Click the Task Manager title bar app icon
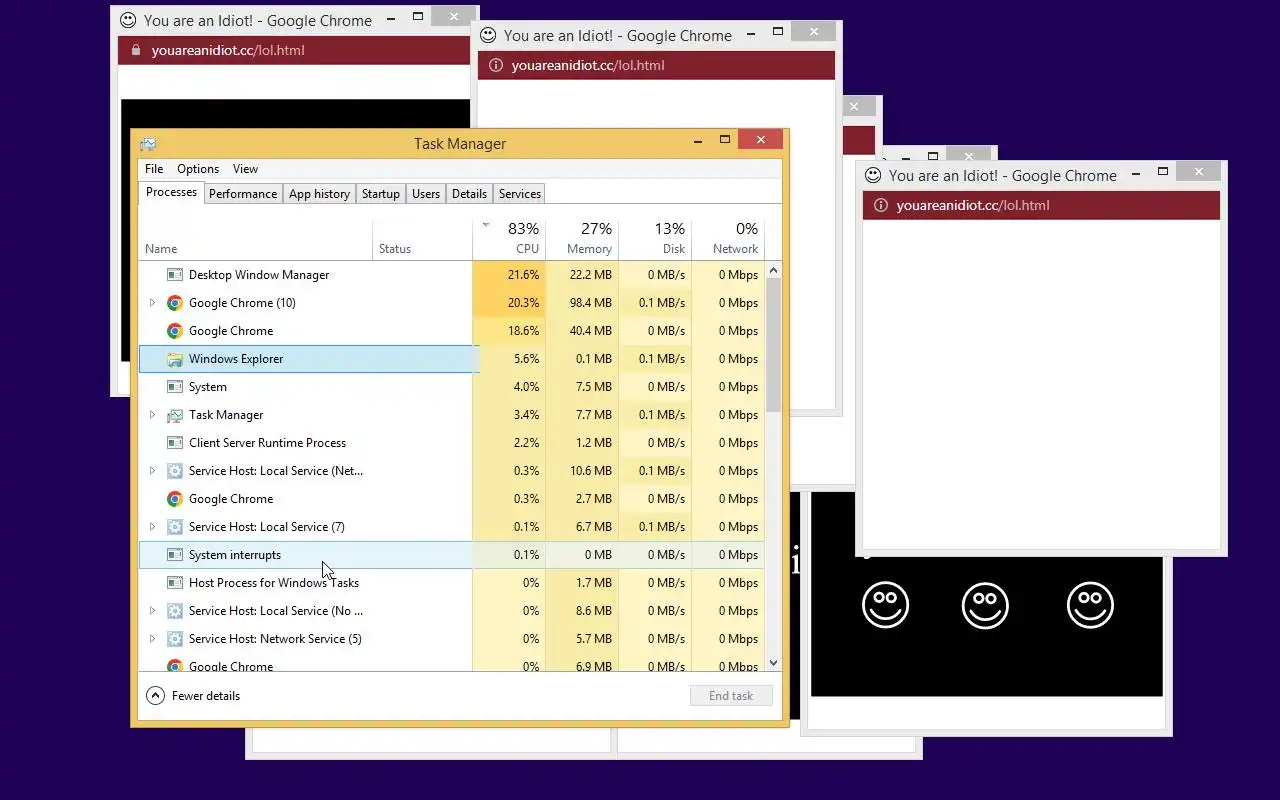1280x800 pixels. click(148, 144)
